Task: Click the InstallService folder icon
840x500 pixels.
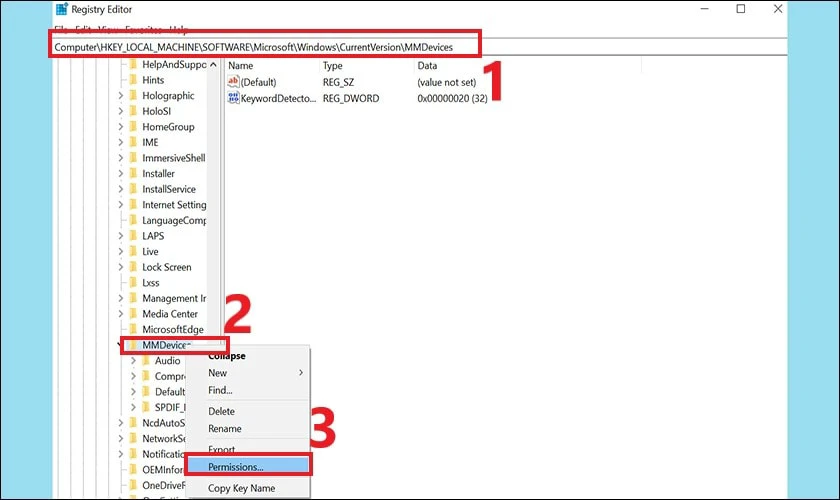Action: click(x=133, y=189)
